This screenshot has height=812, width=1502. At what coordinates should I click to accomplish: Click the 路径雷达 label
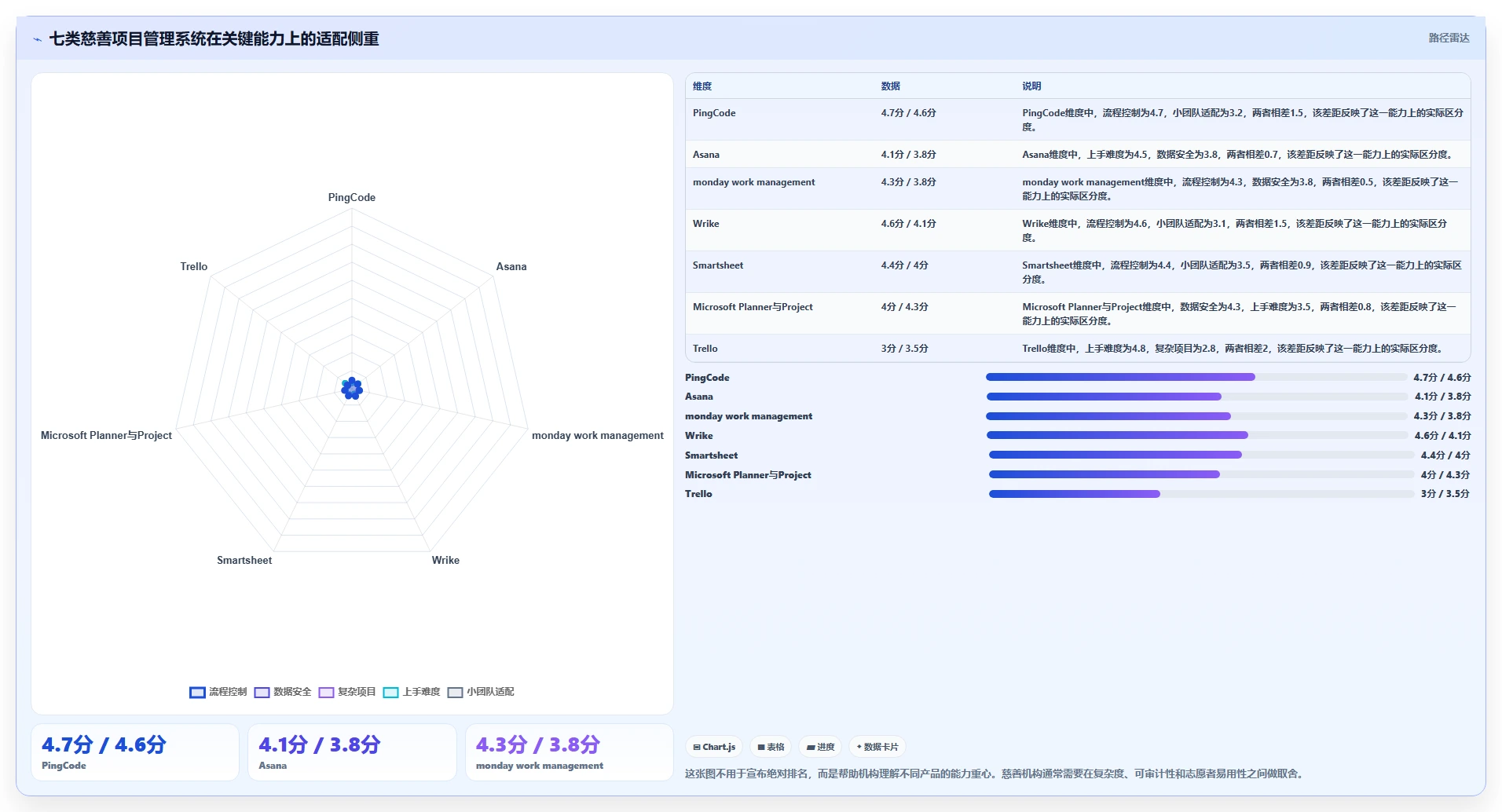[1449, 38]
